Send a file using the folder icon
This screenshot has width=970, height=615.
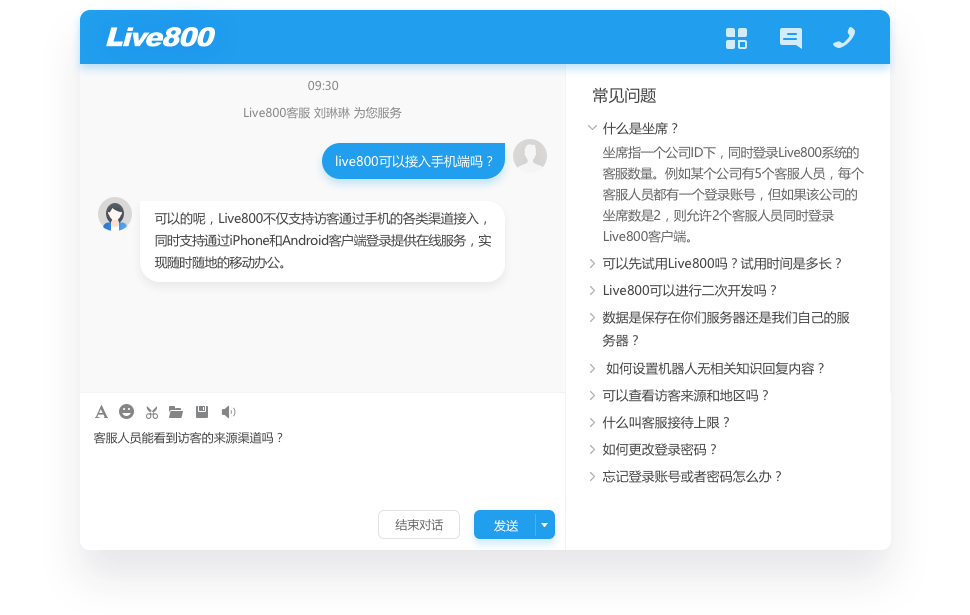[176, 411]
